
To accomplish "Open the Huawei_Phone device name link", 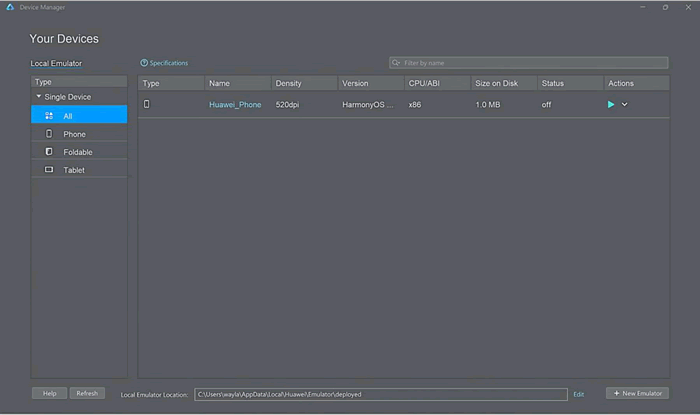I will pyautogui.click(x=235, y=104).
